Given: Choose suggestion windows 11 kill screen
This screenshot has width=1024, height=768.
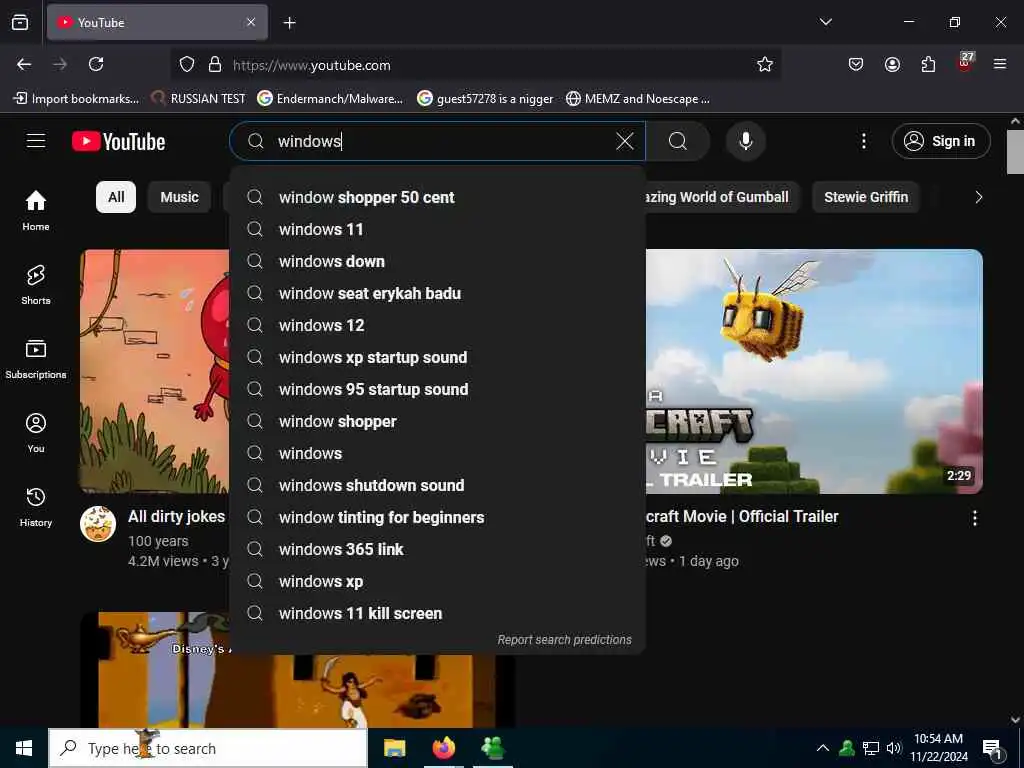Looking at the screenshot, I should (438, 613).
